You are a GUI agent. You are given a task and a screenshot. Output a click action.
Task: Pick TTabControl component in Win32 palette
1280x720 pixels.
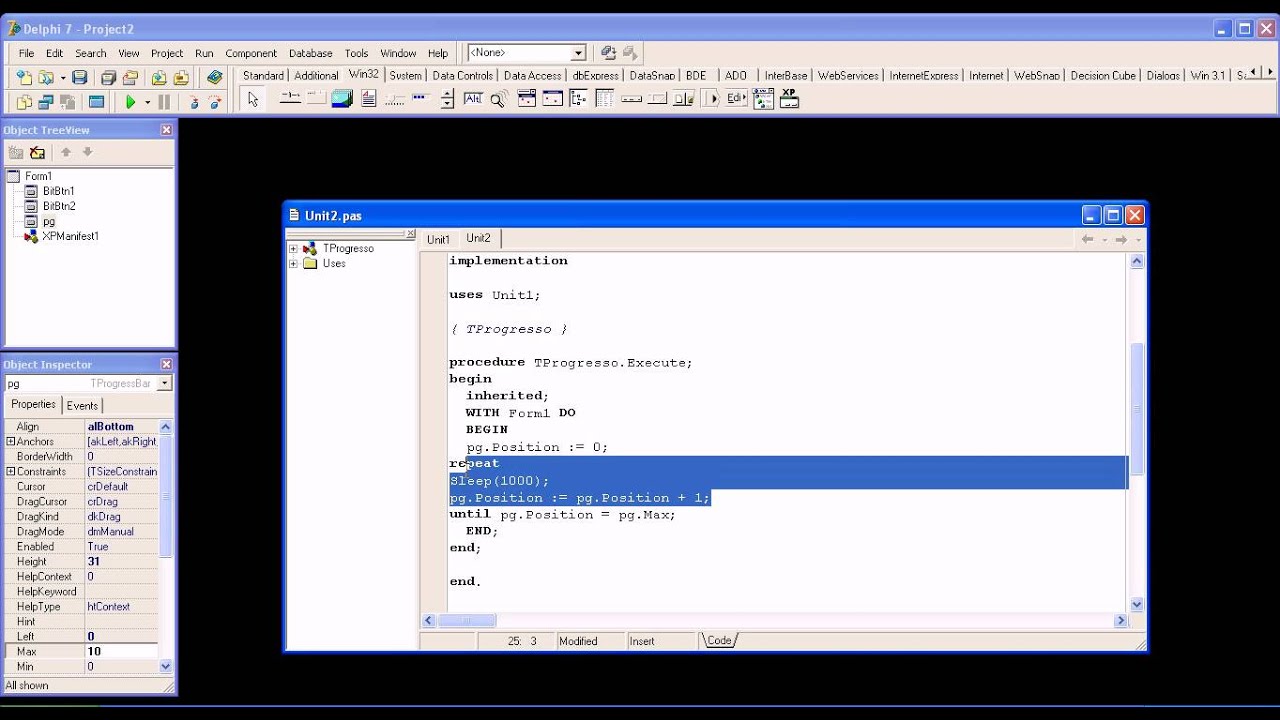[x=290, y=98]
